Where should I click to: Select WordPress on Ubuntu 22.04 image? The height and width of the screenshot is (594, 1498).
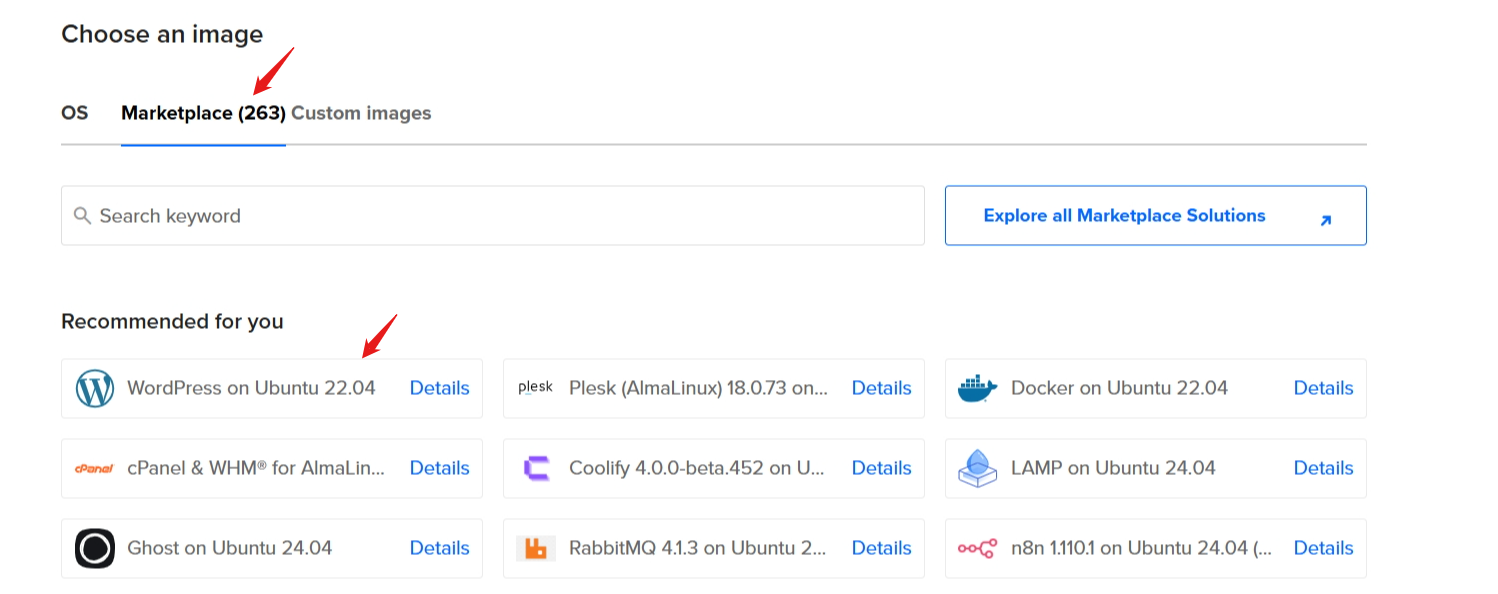tap(272, 388)
